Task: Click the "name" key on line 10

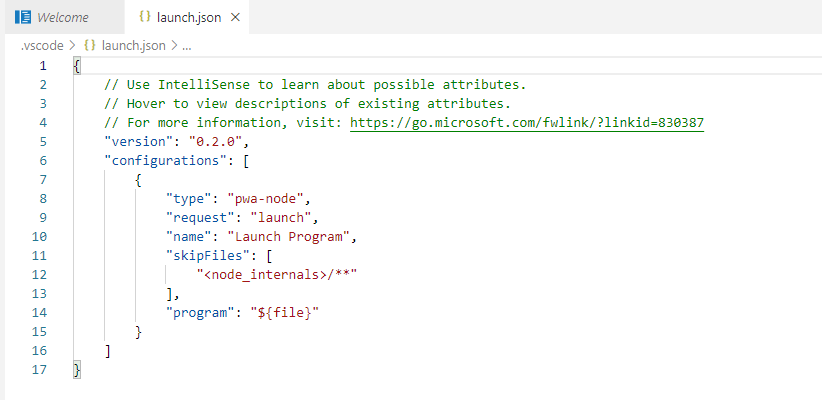Action: click(x=187, y=236)
